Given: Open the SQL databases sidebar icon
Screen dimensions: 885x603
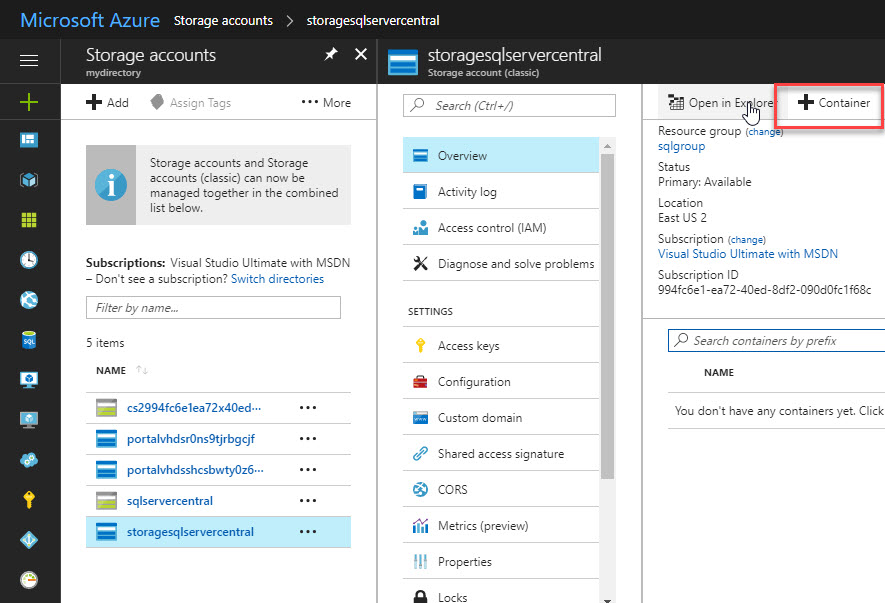Looking at the screenshot, I should coord(29,340).
